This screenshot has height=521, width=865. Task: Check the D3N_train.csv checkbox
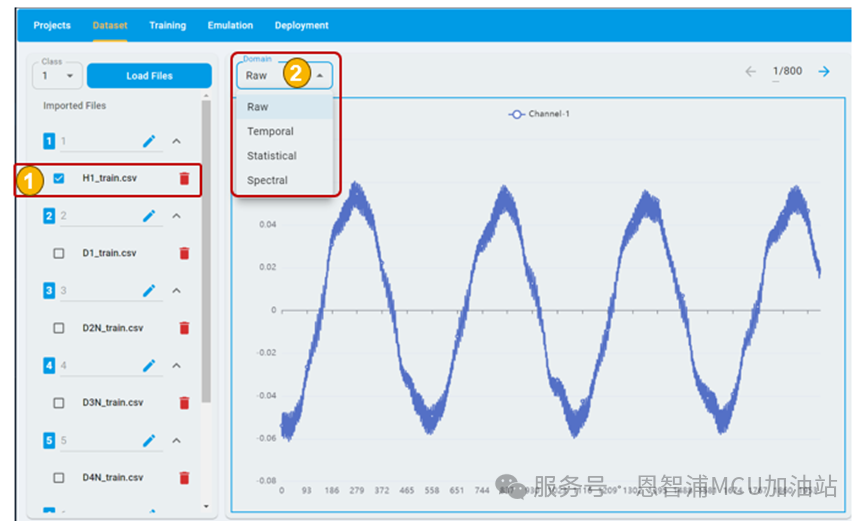click(x=58, y=403)
